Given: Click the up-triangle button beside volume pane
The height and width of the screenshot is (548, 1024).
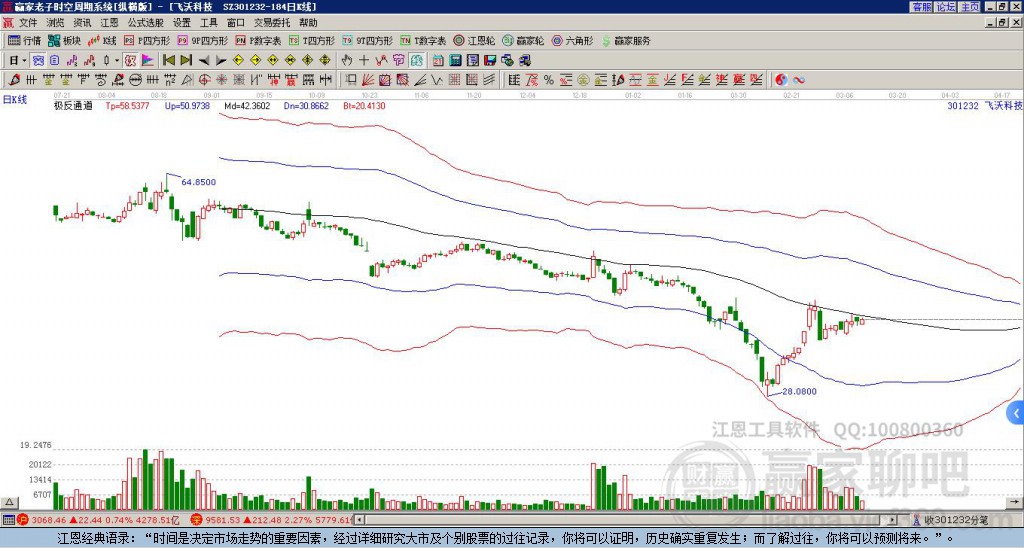Looking at the screenshot, I should tap(9, 502).
